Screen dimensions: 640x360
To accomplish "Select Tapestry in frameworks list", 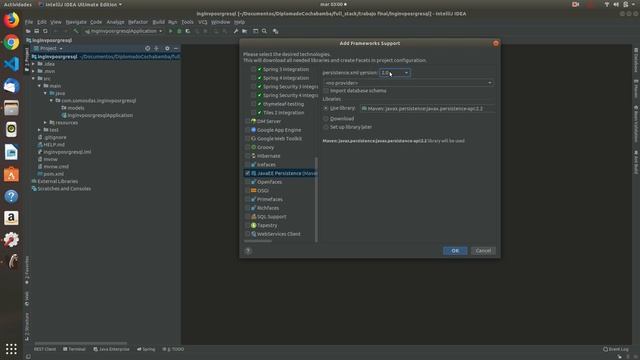I will 267,225.
